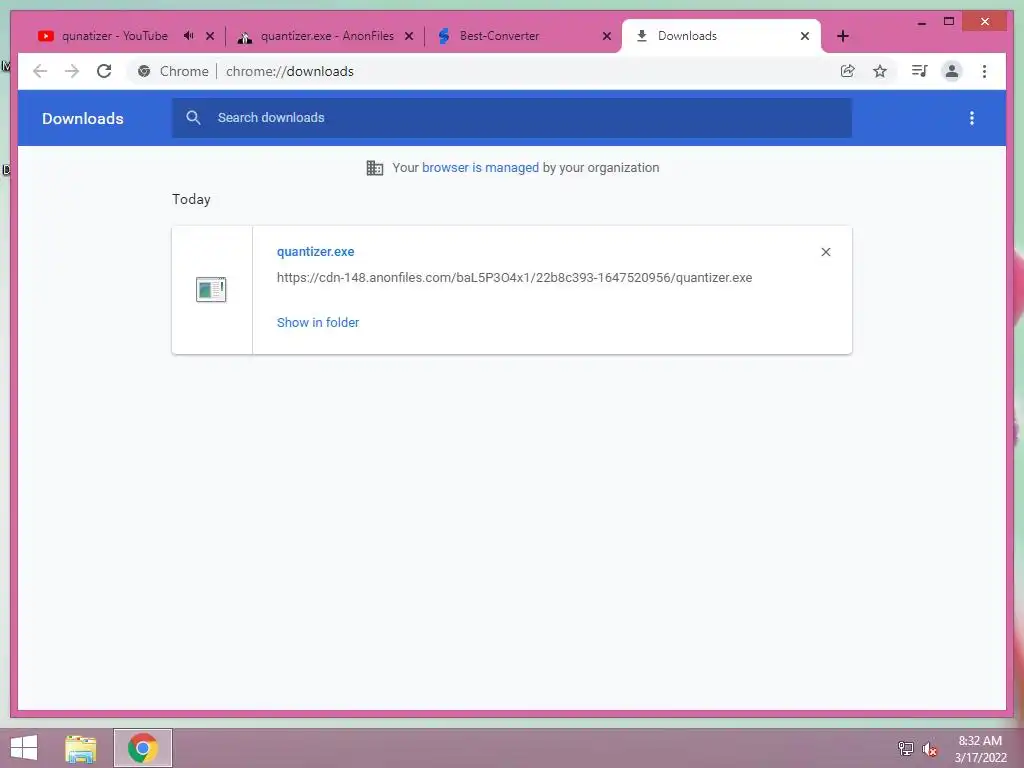
Task: Close the quantizer.exe - AnonFiles tab
Action: click(x=409, y=36)
